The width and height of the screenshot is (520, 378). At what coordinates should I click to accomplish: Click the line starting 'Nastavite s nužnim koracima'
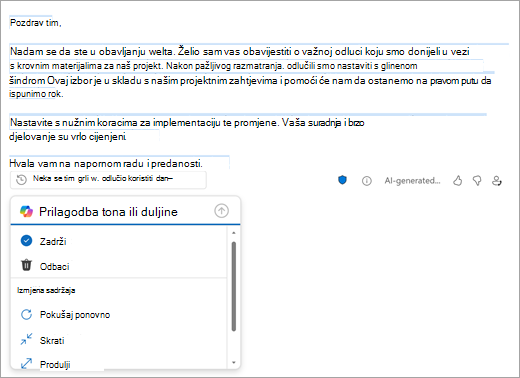click(x=187, y=123)
